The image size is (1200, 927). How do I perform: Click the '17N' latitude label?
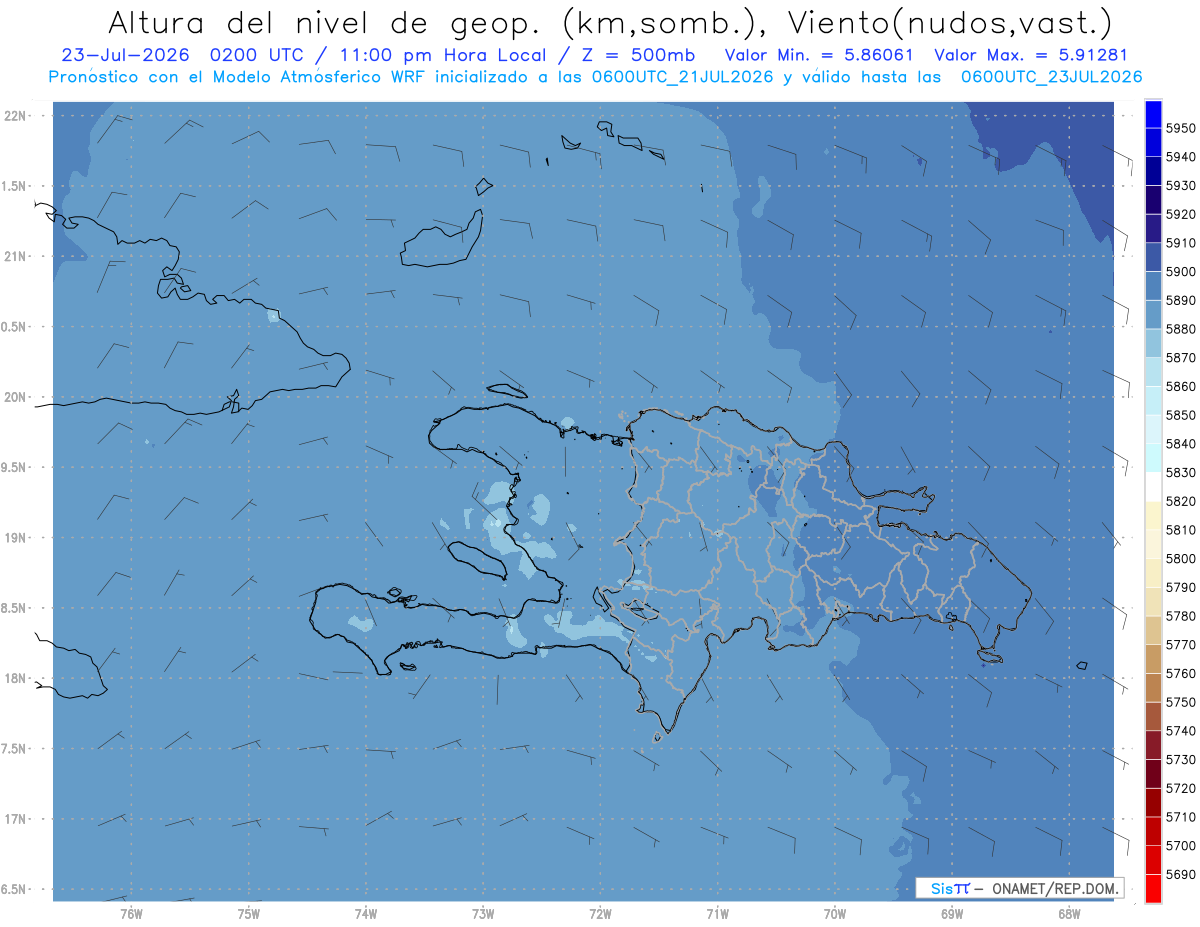[x=15, y=818]
